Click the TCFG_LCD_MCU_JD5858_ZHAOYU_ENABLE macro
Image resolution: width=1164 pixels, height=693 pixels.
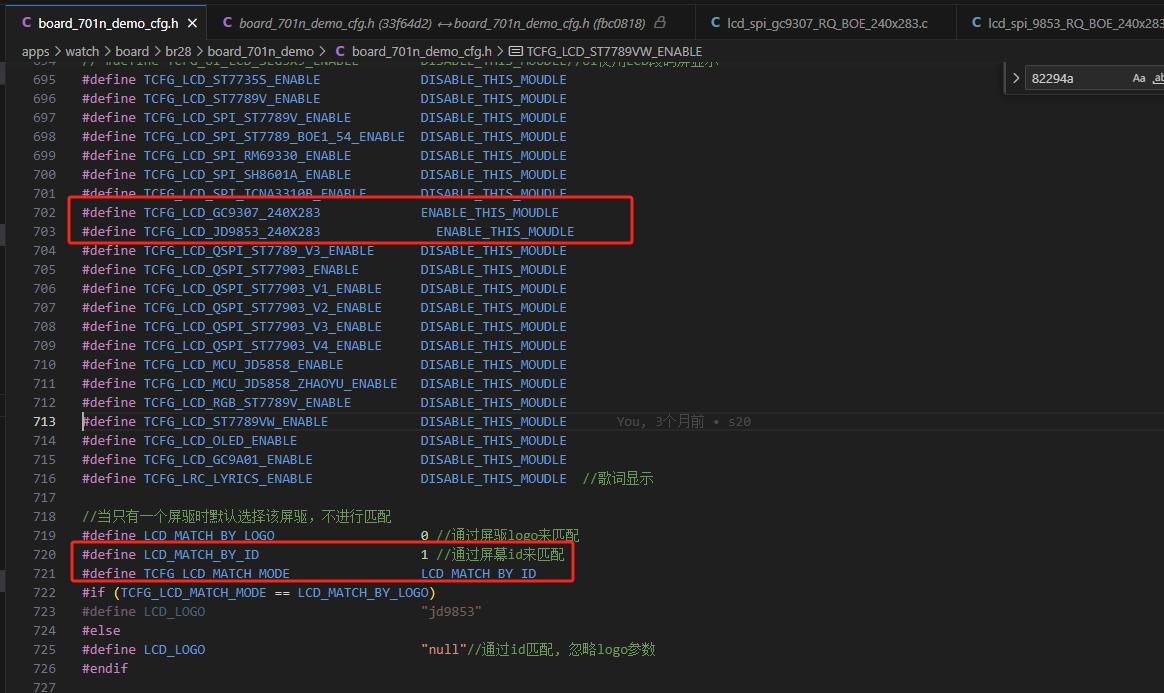[x=270, y=384]
